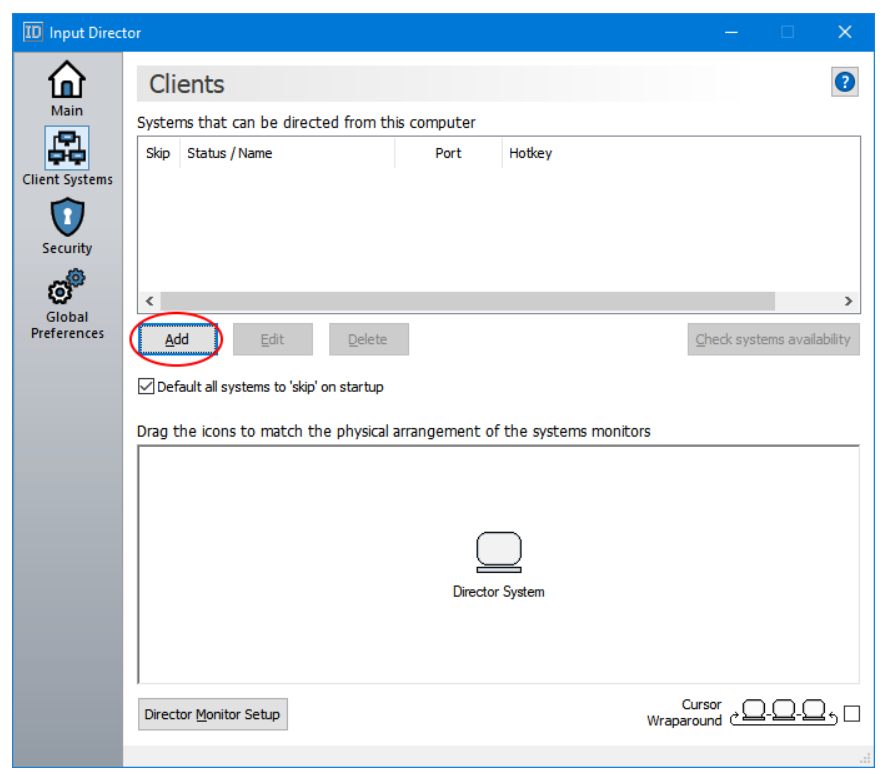The image size is (884, 774).
Task: Click the Add client button
Action: [178, 339]
